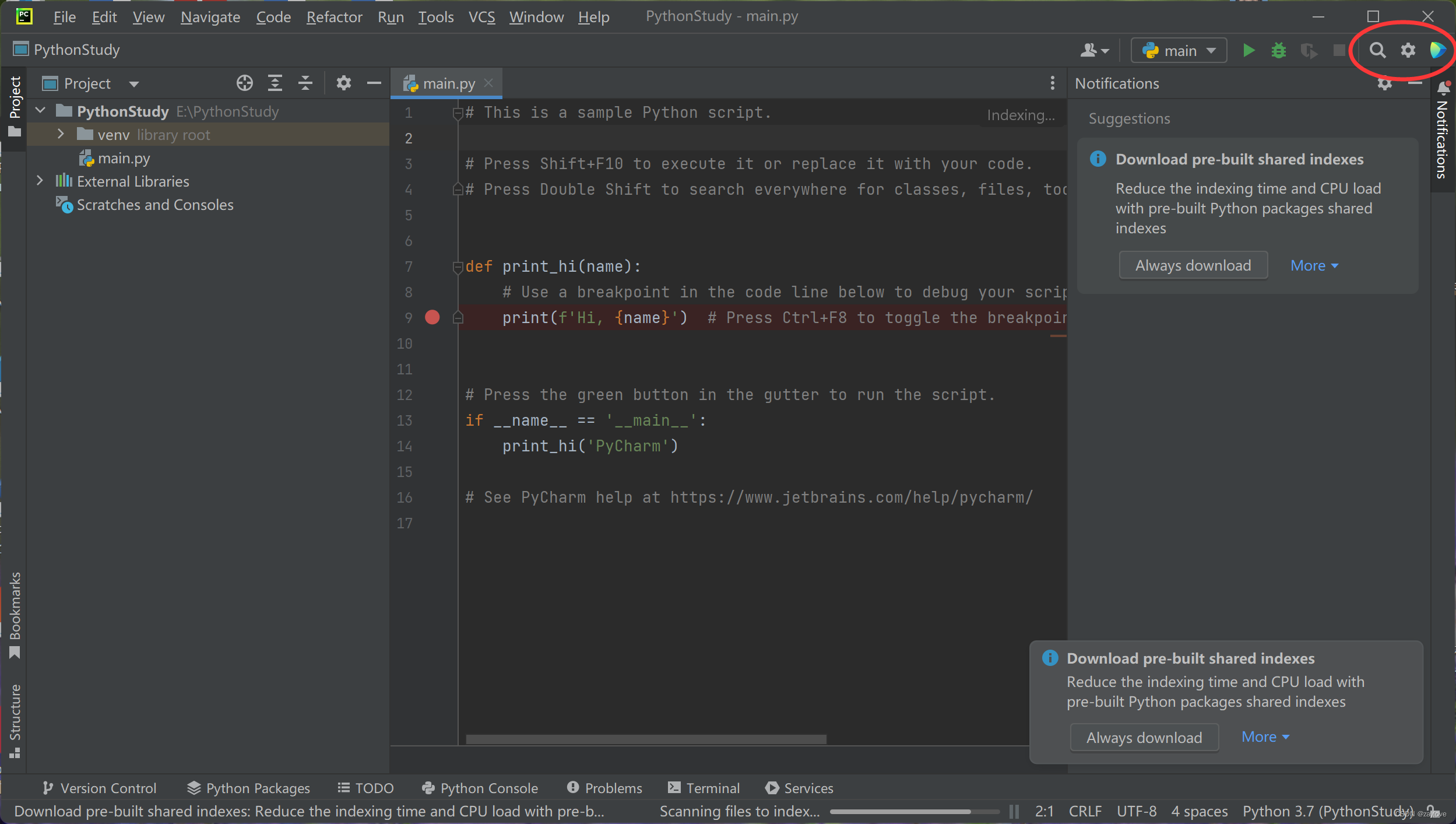
Task: Open the main run configuration dropdown
Action: (1179, 51)
